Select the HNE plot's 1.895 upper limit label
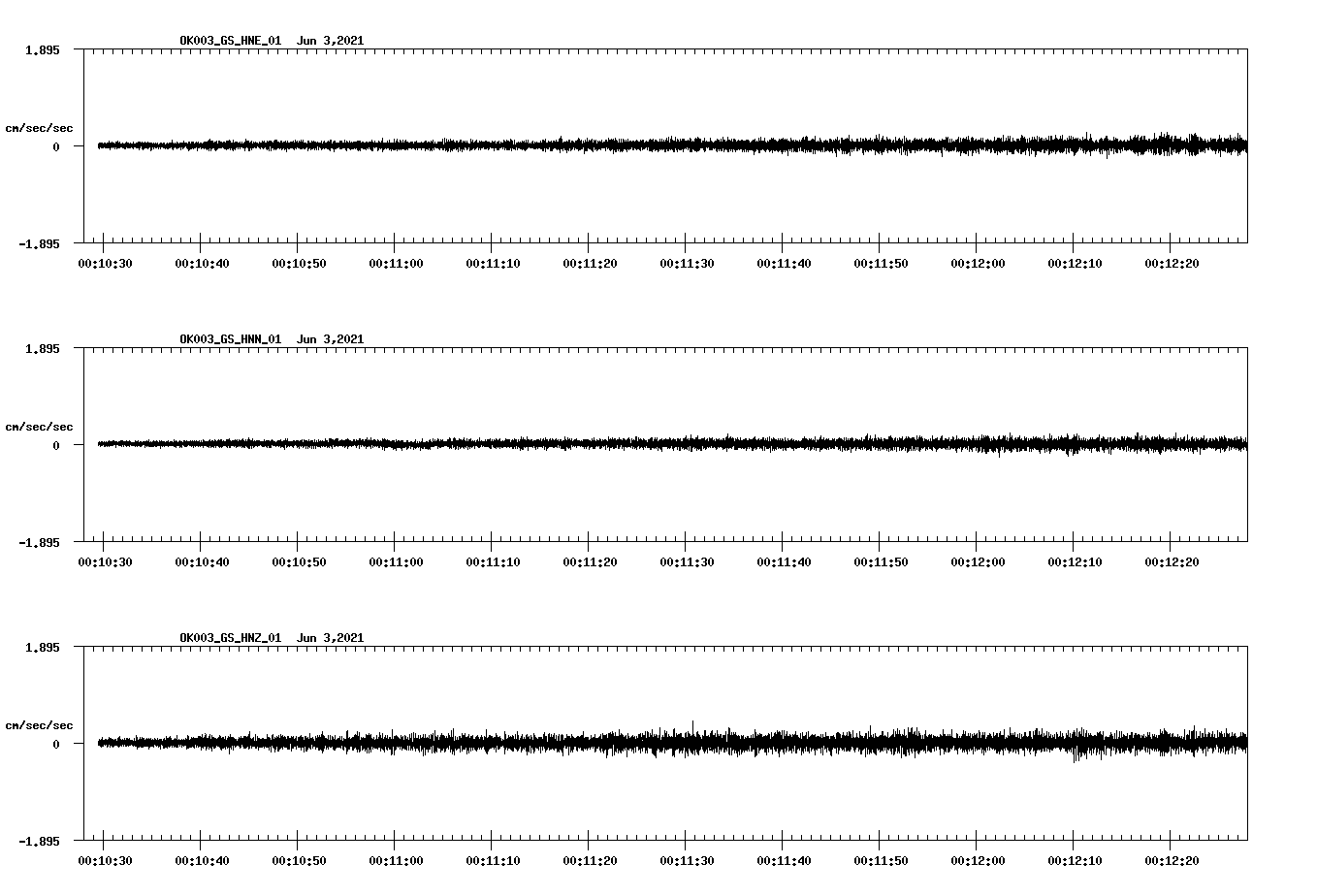 tap(42, 49)
